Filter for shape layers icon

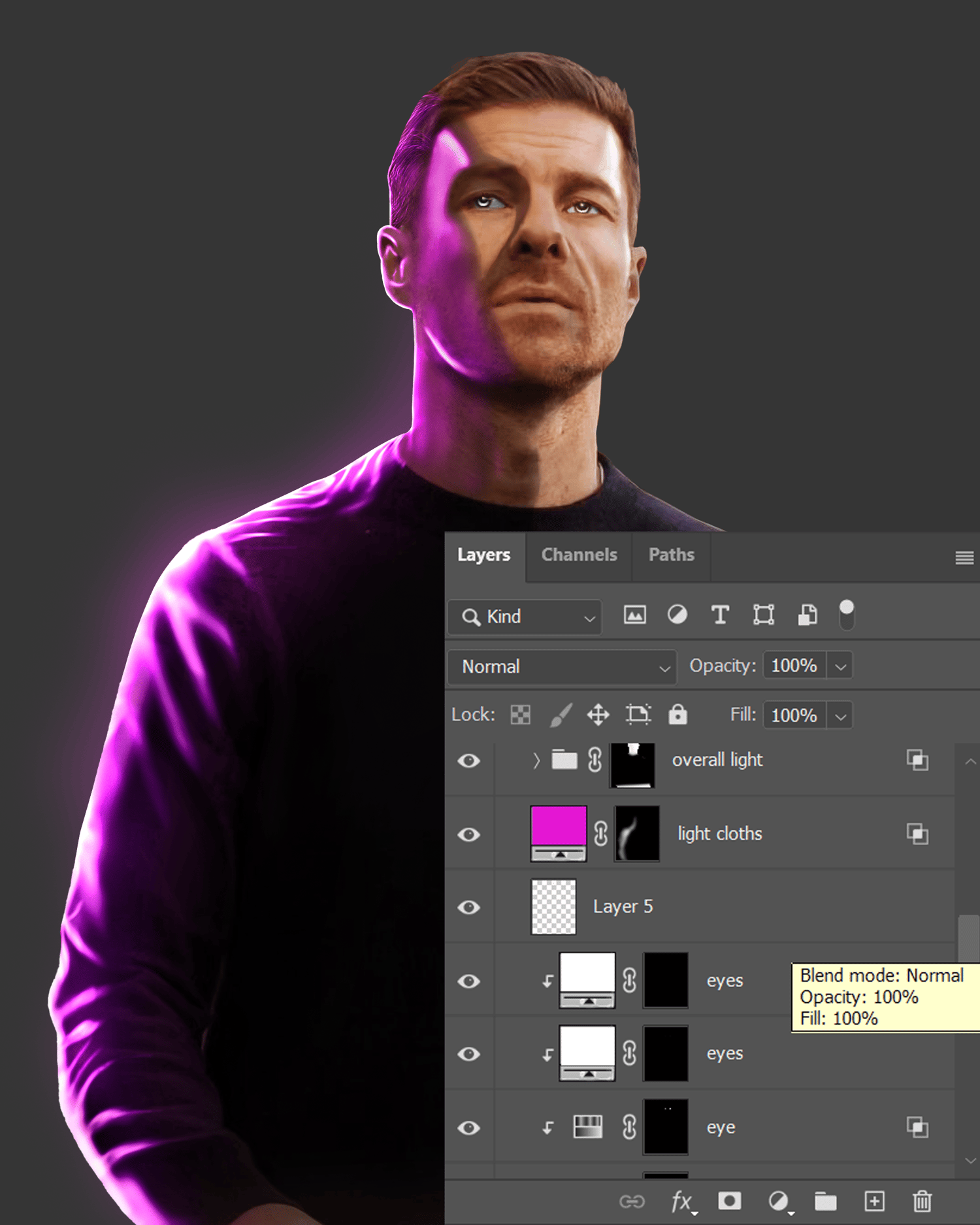(763, 615)
